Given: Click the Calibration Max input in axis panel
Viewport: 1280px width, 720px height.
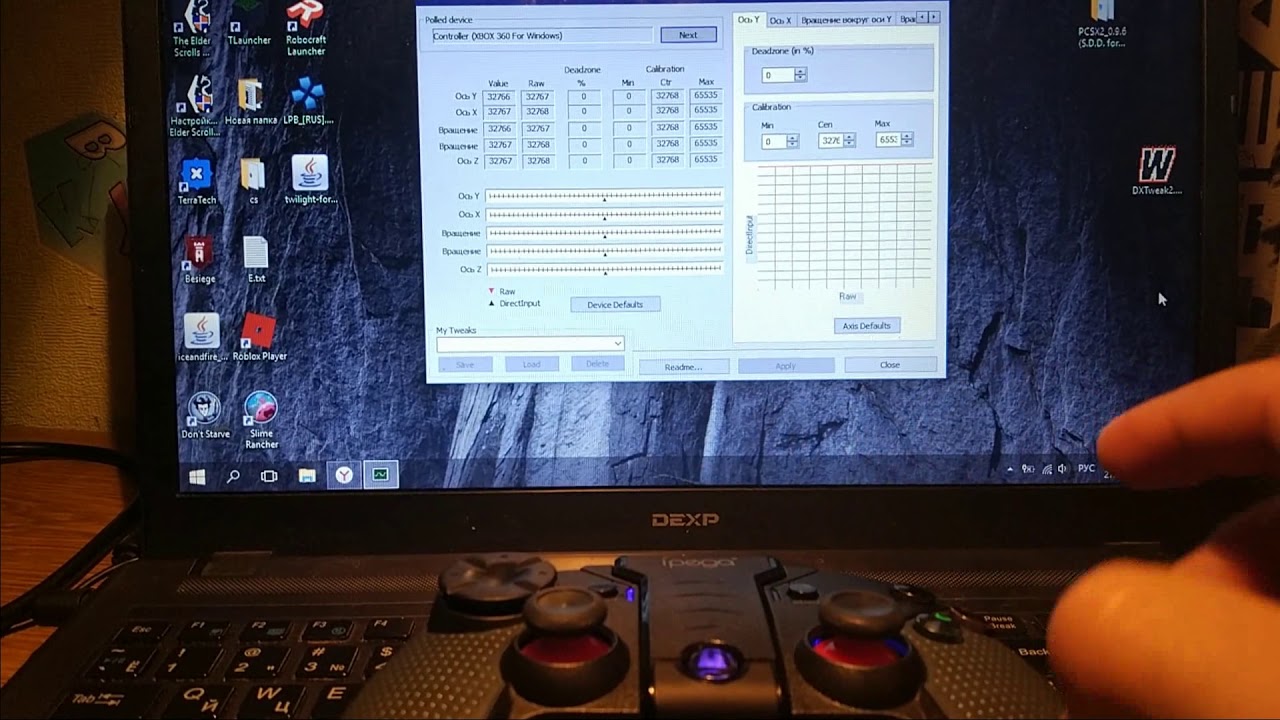Looking at the screenshot, I should click(x=888, y=140).
